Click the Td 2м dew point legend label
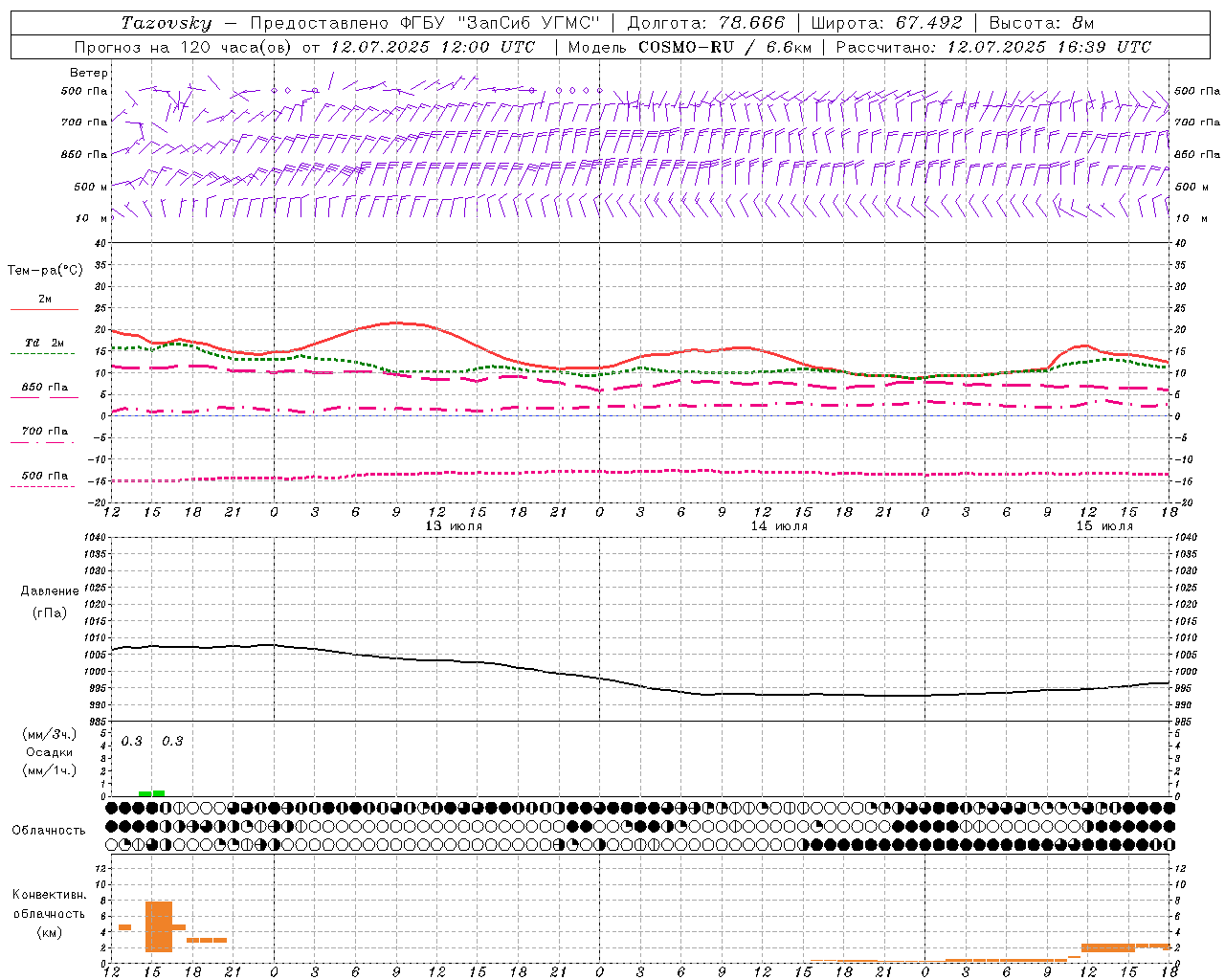 tap(45, 343)
